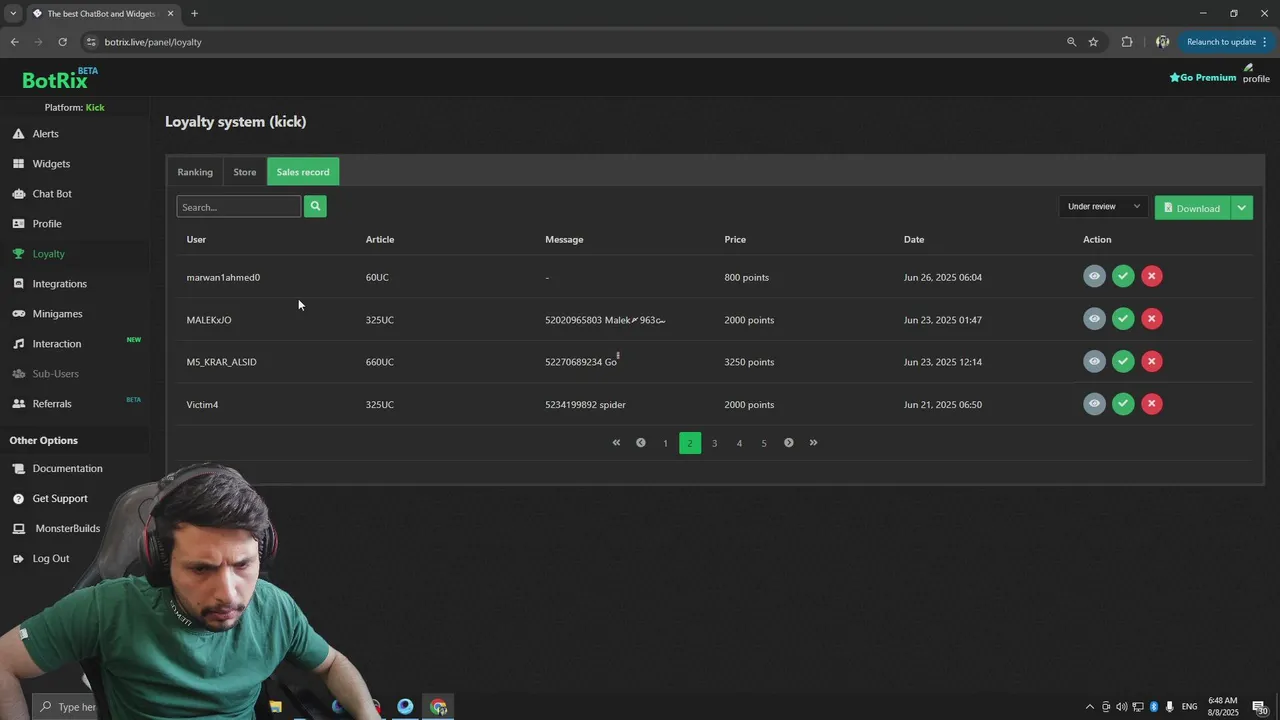
Task: Go to page 5
Action: coord(764,443)
